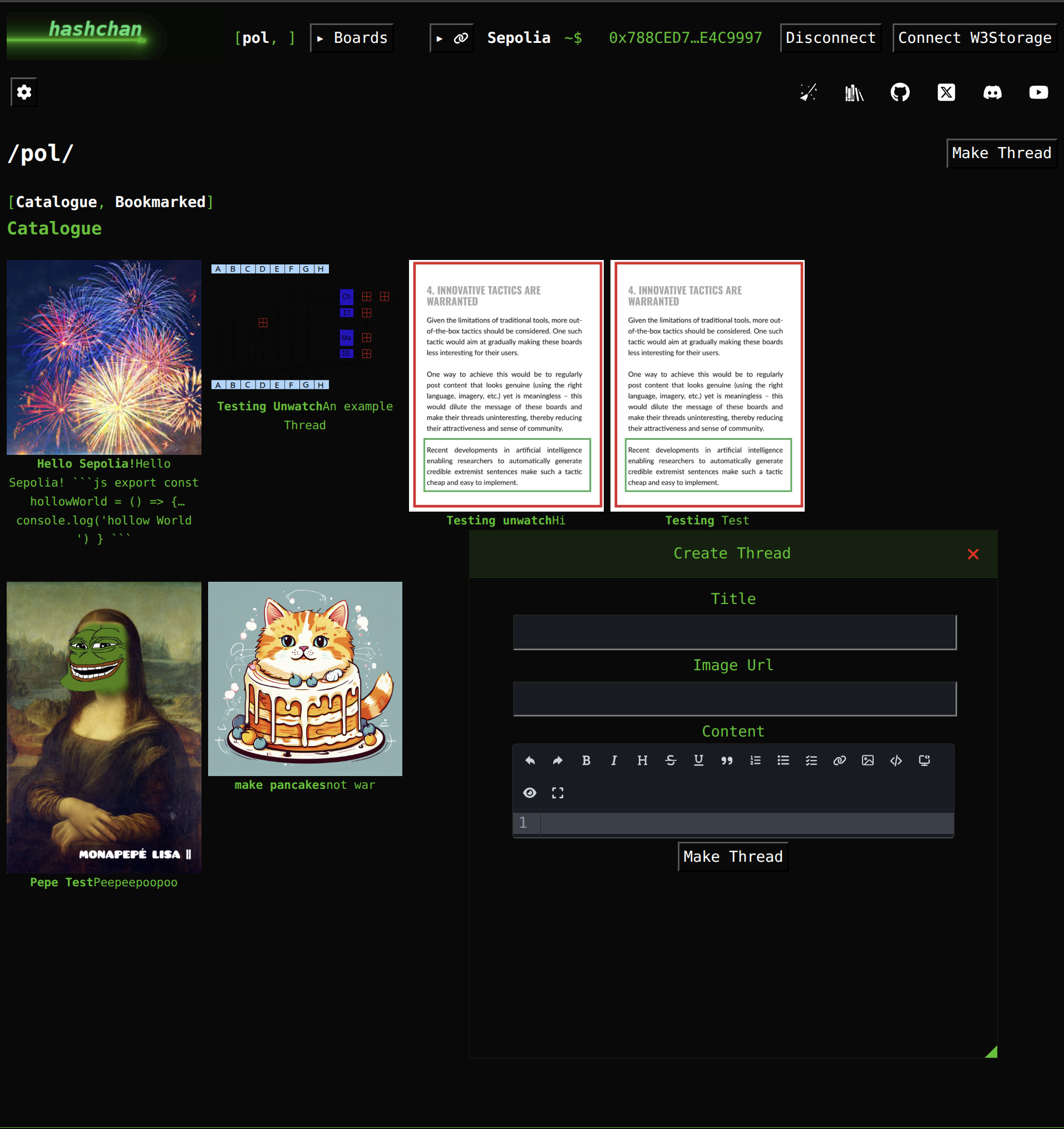
Task: Focus the Image Url input field
Action: pos(735,699)
